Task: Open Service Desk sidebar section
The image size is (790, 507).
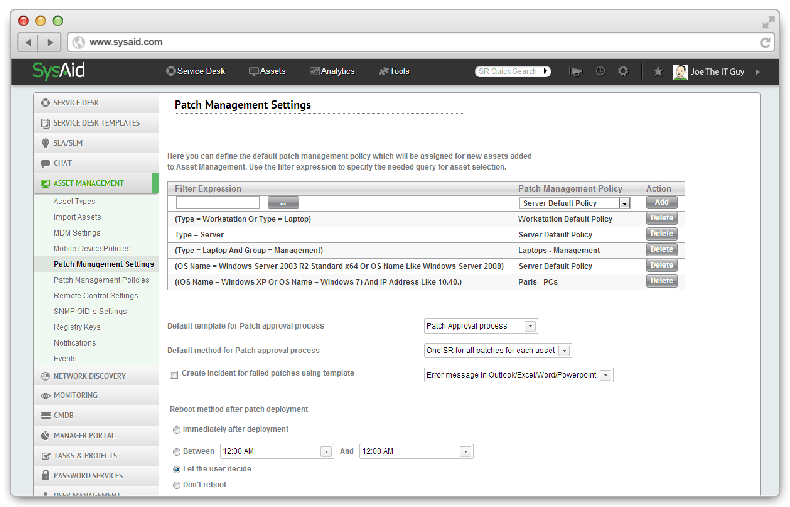Action: pos(97,102)
